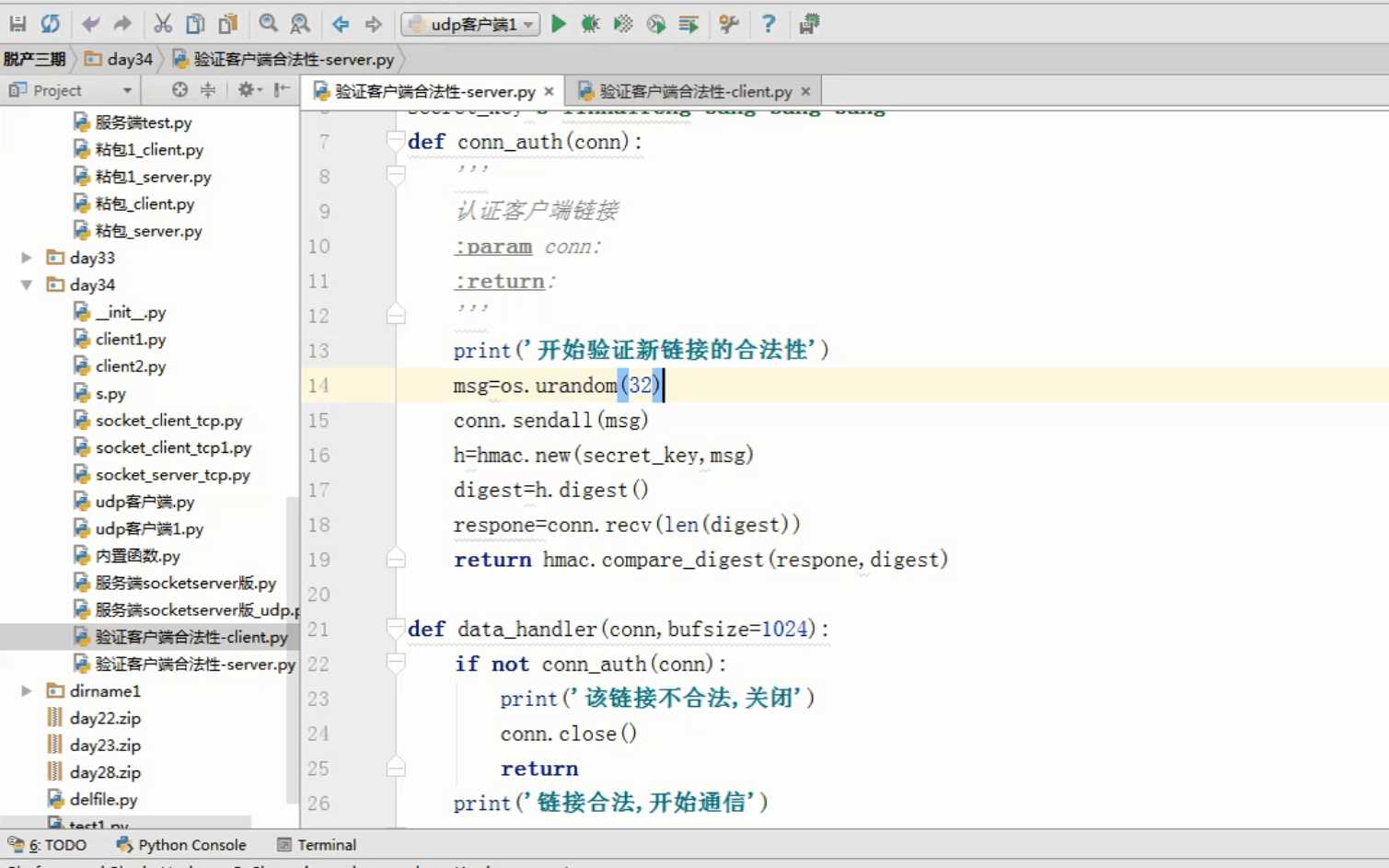1389x868 pixels.
Task: Click the Redo arrow icon
Action: [122, 24]
